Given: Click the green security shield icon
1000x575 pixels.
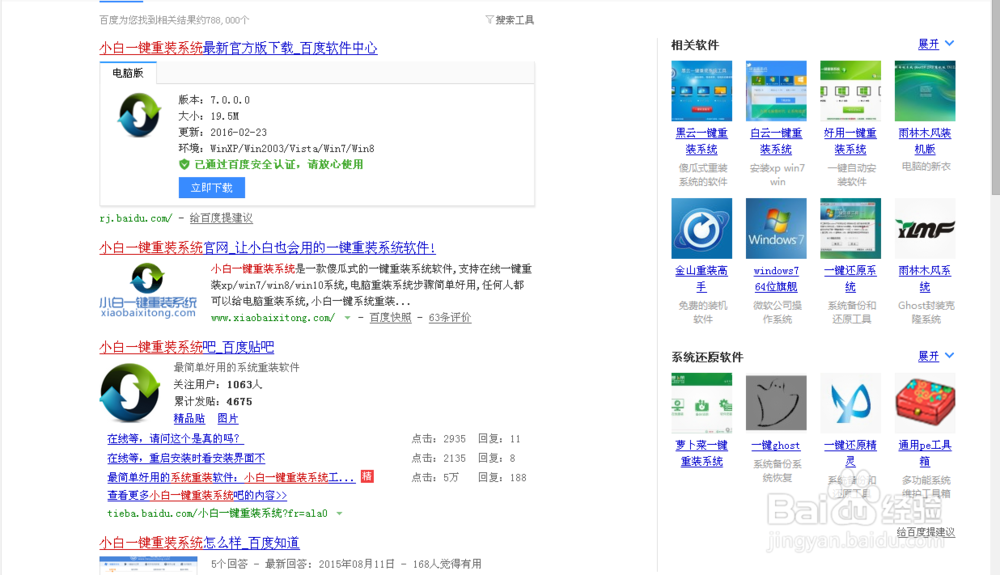Looking at the screenshot, I should click(x=184, y=164).
